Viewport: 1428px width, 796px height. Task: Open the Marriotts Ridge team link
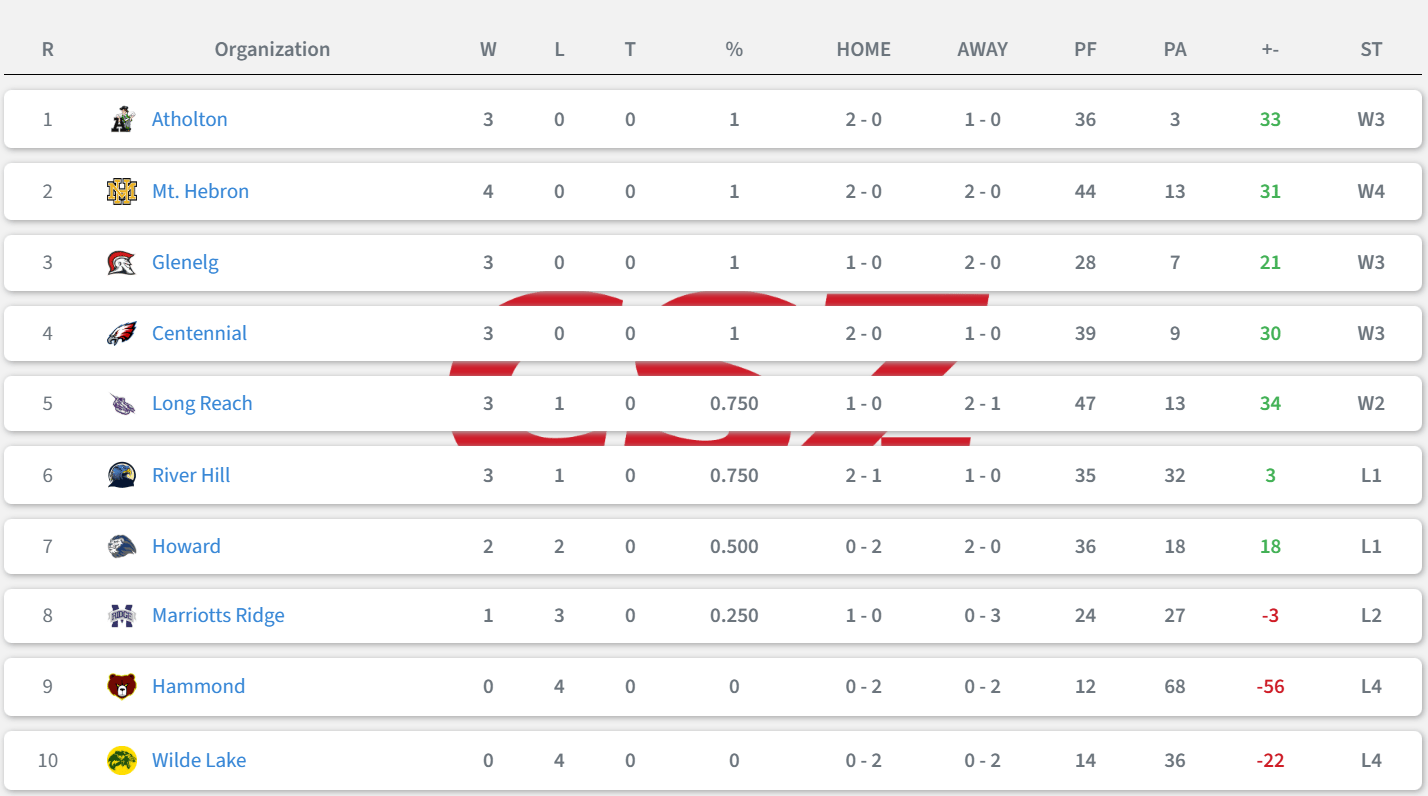tap(218, 615)
